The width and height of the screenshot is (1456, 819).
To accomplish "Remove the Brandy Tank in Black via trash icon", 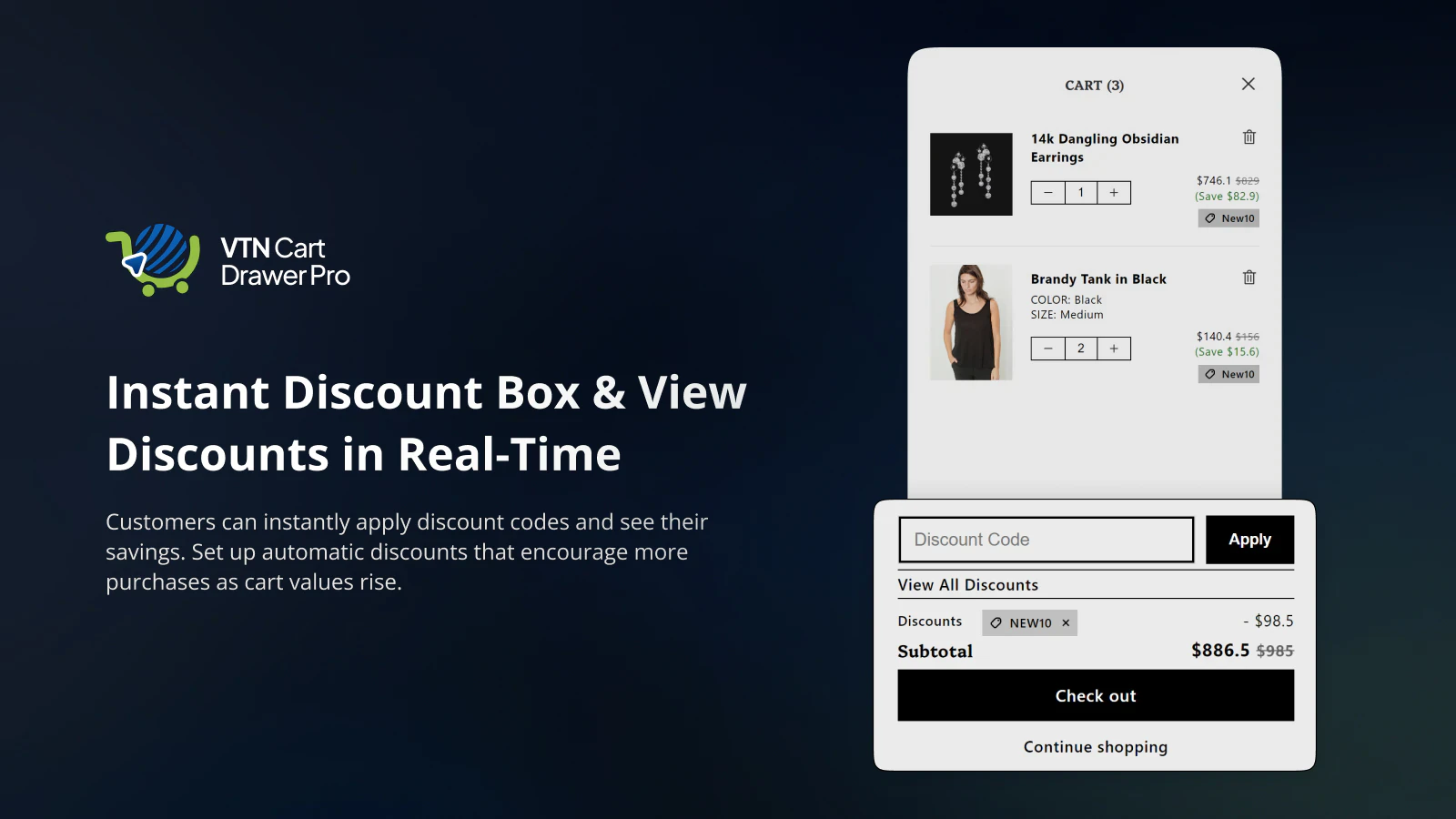I will pos(1249,278).
